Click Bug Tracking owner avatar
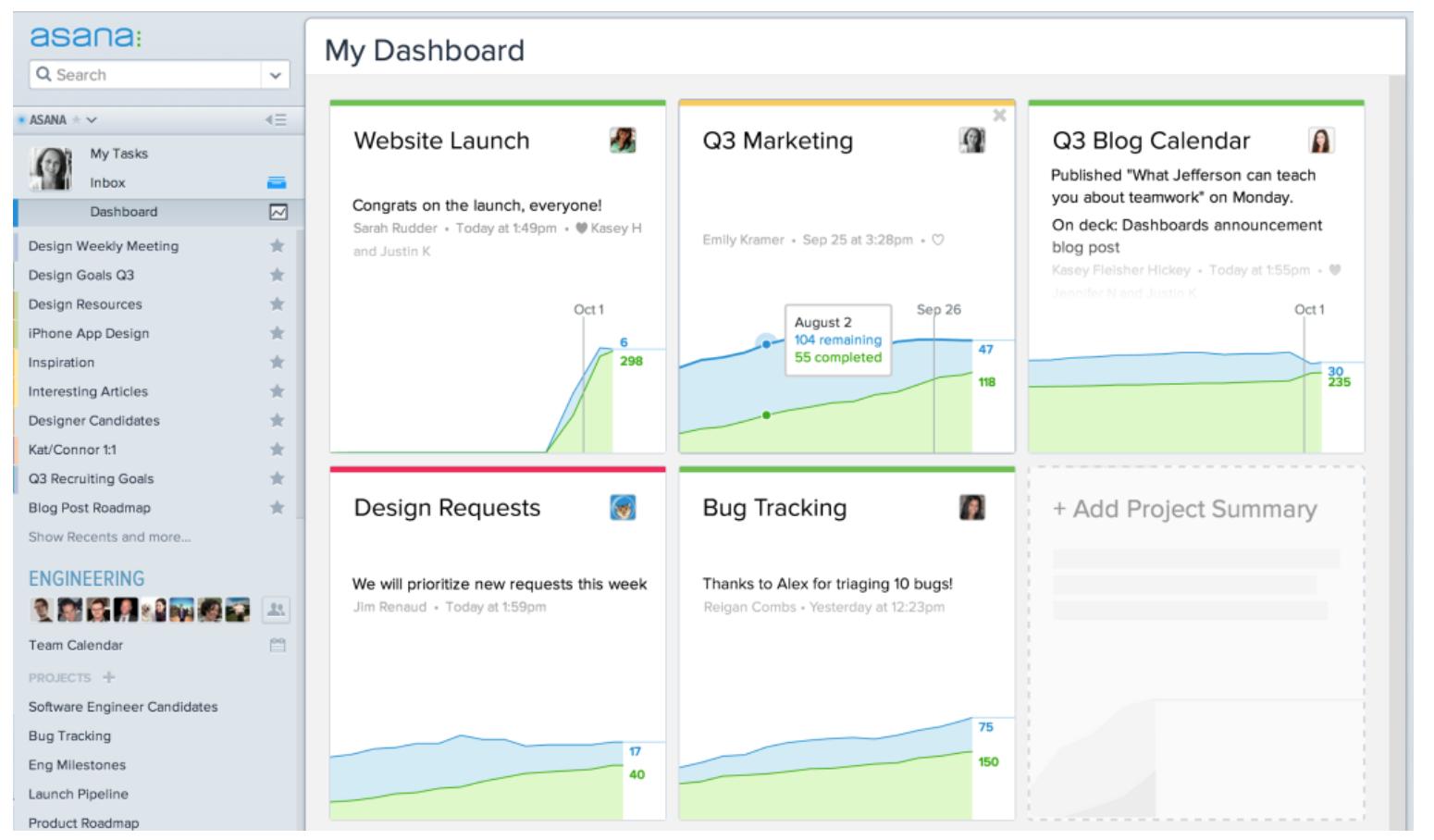This screenshot has width=1434, height=840. pyautogui.click(x=971, y=508)
